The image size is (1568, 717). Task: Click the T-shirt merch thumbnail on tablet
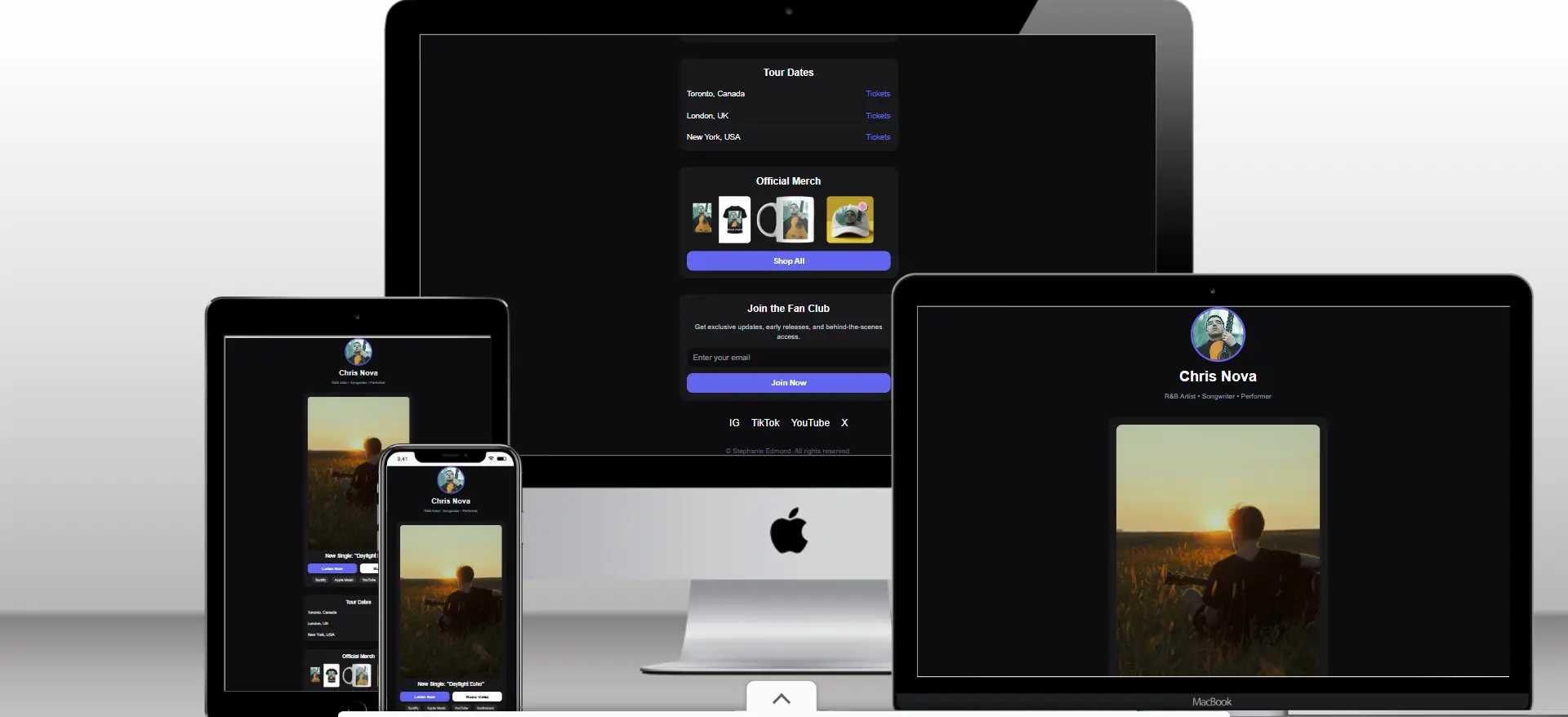pos(331,675)
